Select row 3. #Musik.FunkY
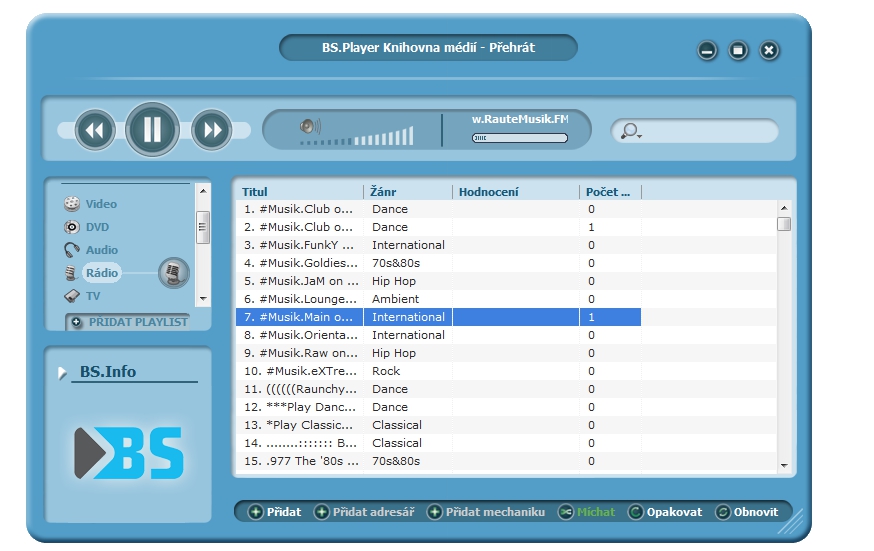 pyautogui.click(x=438, y=245)
